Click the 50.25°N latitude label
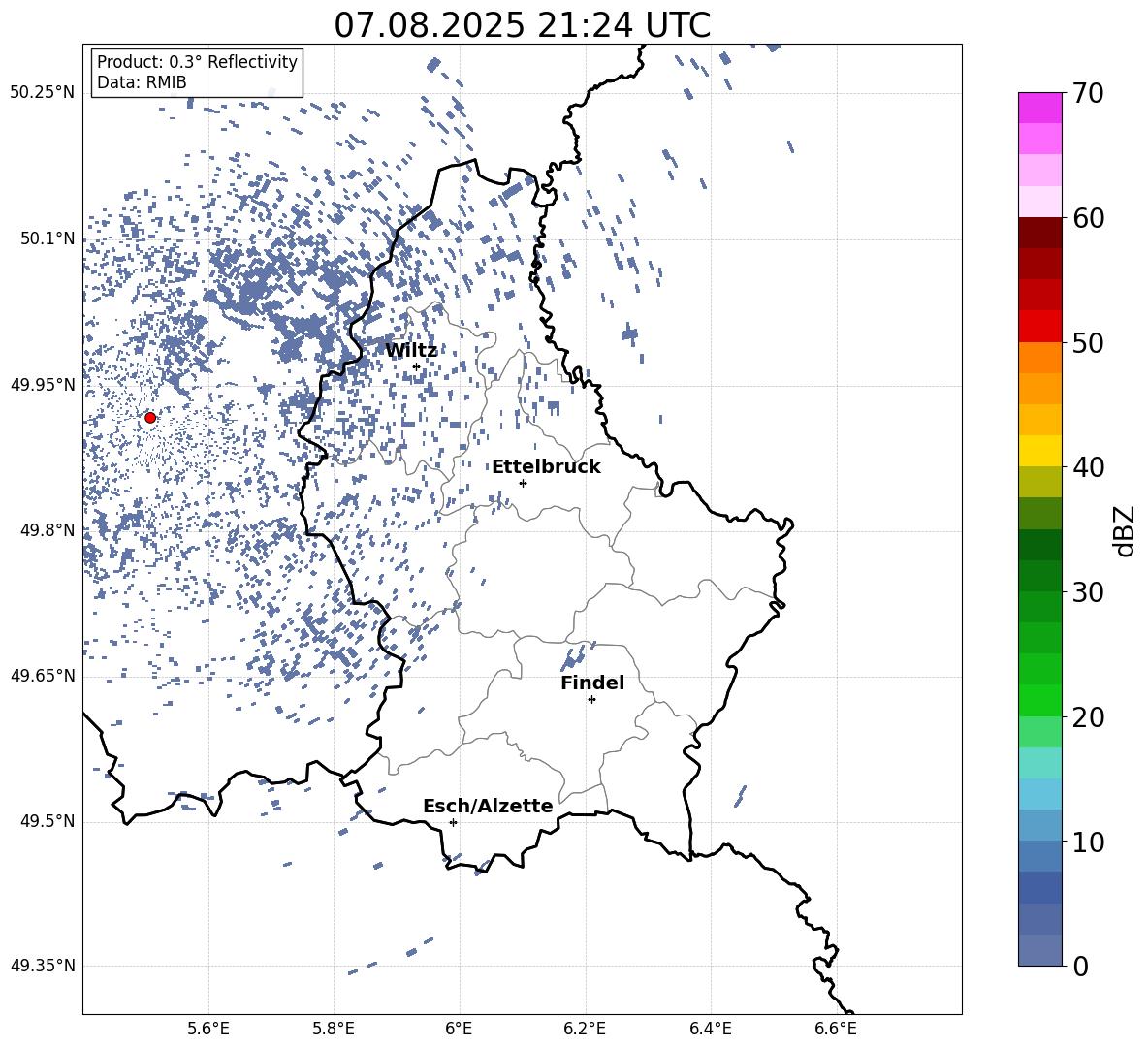The height and width of the screenshot is (1048, 1148). coord(43,93)
